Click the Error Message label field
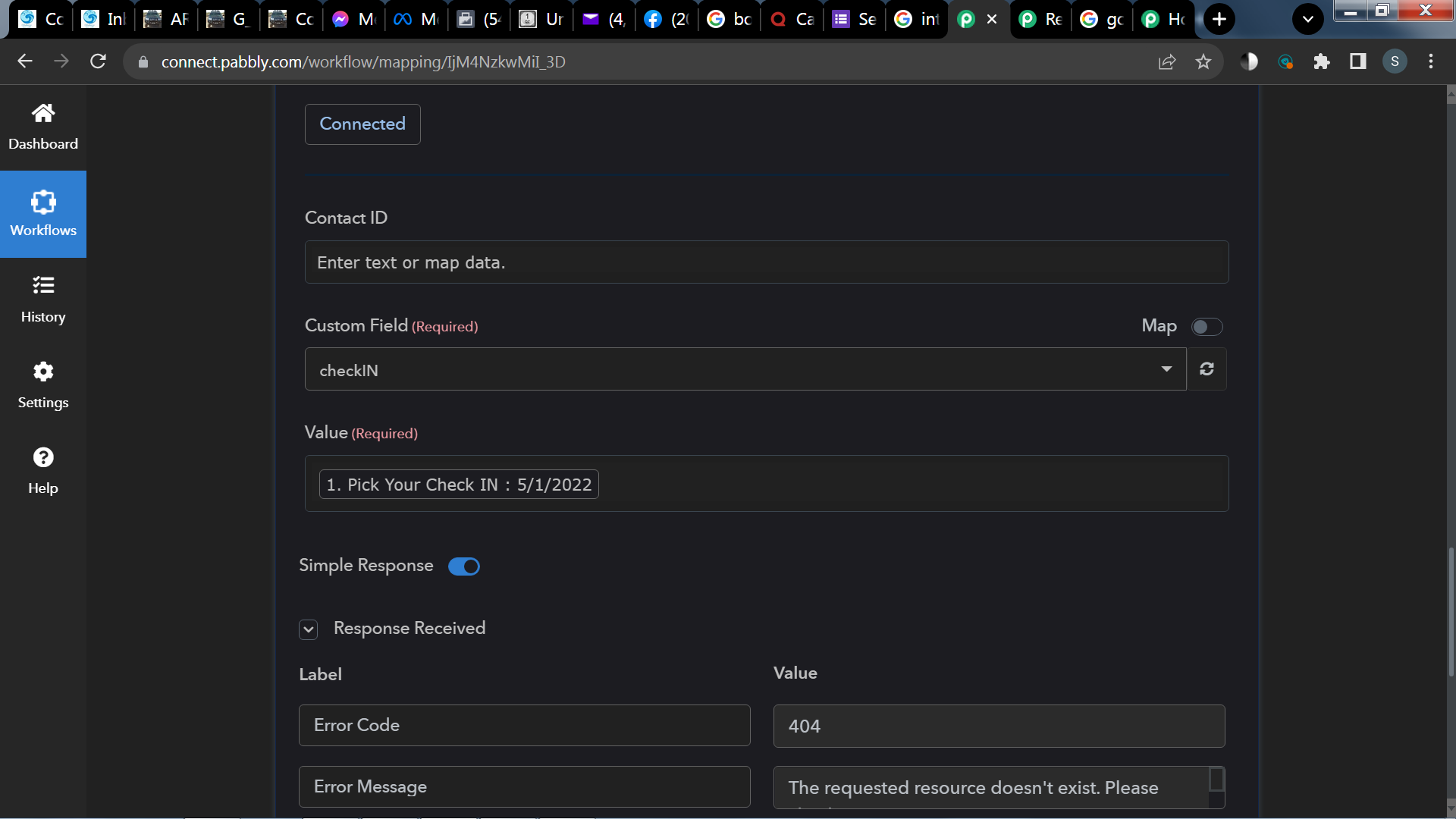 pyautogui.click(x=525, y=786)
